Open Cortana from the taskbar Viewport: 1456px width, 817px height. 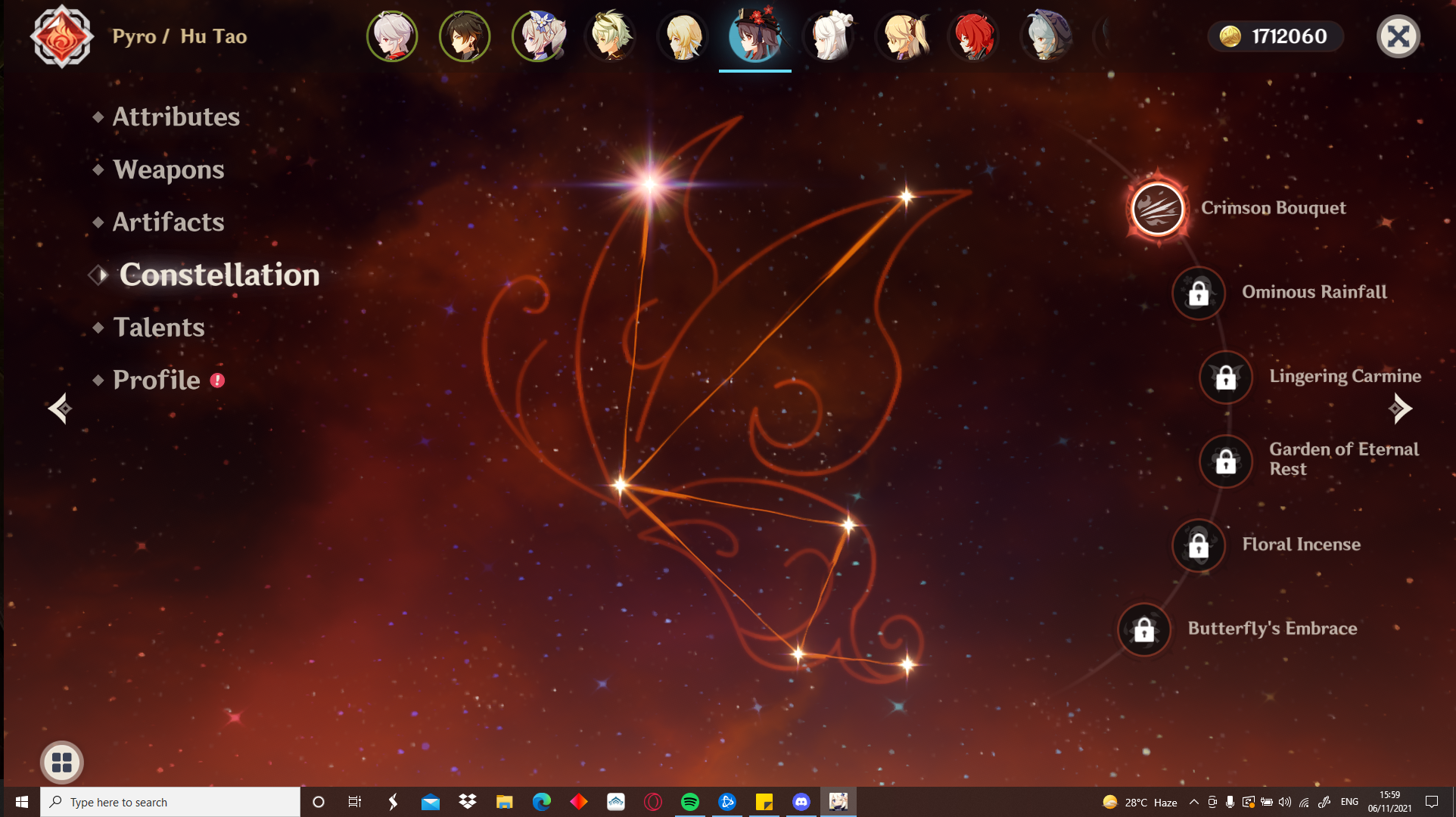pos(319,802)
